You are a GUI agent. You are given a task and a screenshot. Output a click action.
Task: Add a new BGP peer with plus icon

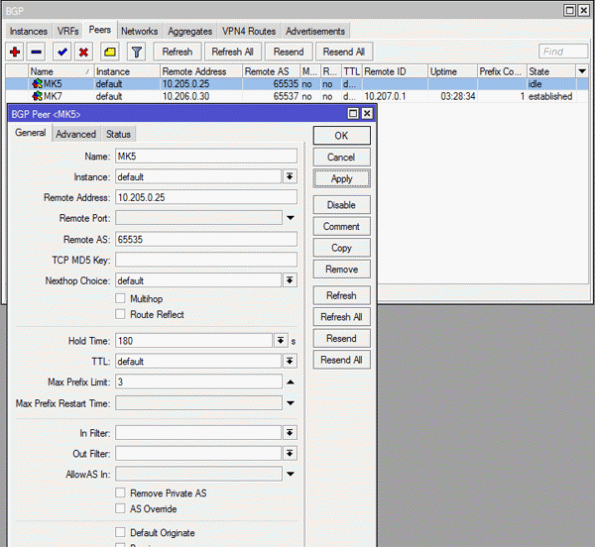15,52
